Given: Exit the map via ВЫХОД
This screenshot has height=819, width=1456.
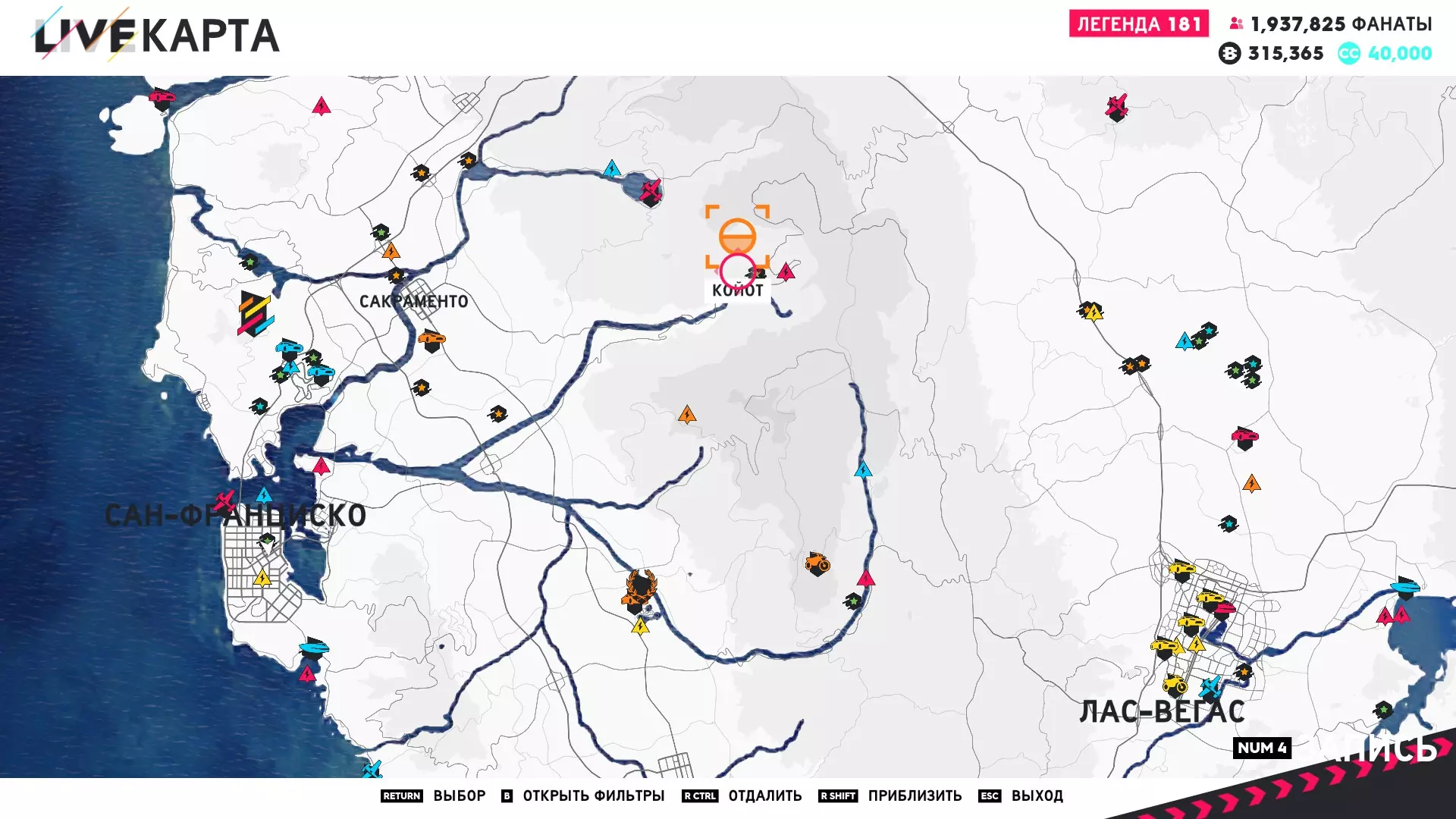Looking at the screenshot, I should 1037,795.
